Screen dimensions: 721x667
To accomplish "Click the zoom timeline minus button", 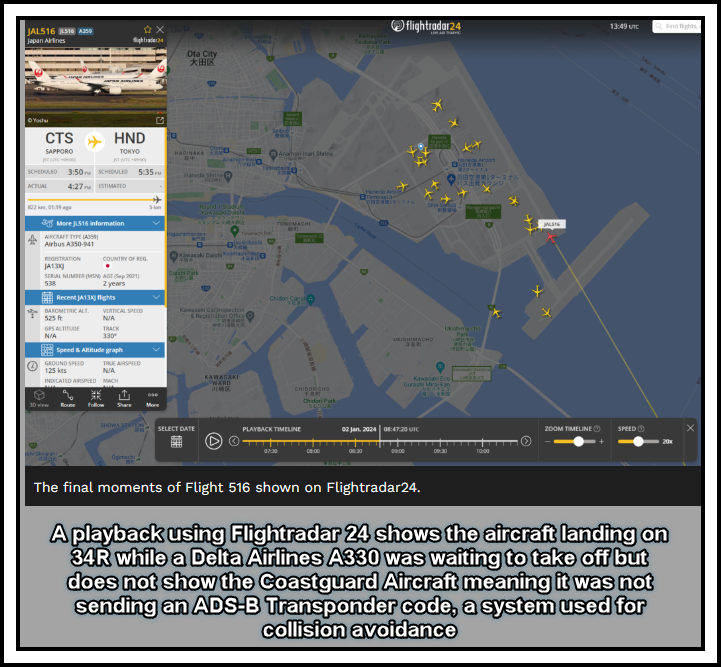I will tap(548, 442).
